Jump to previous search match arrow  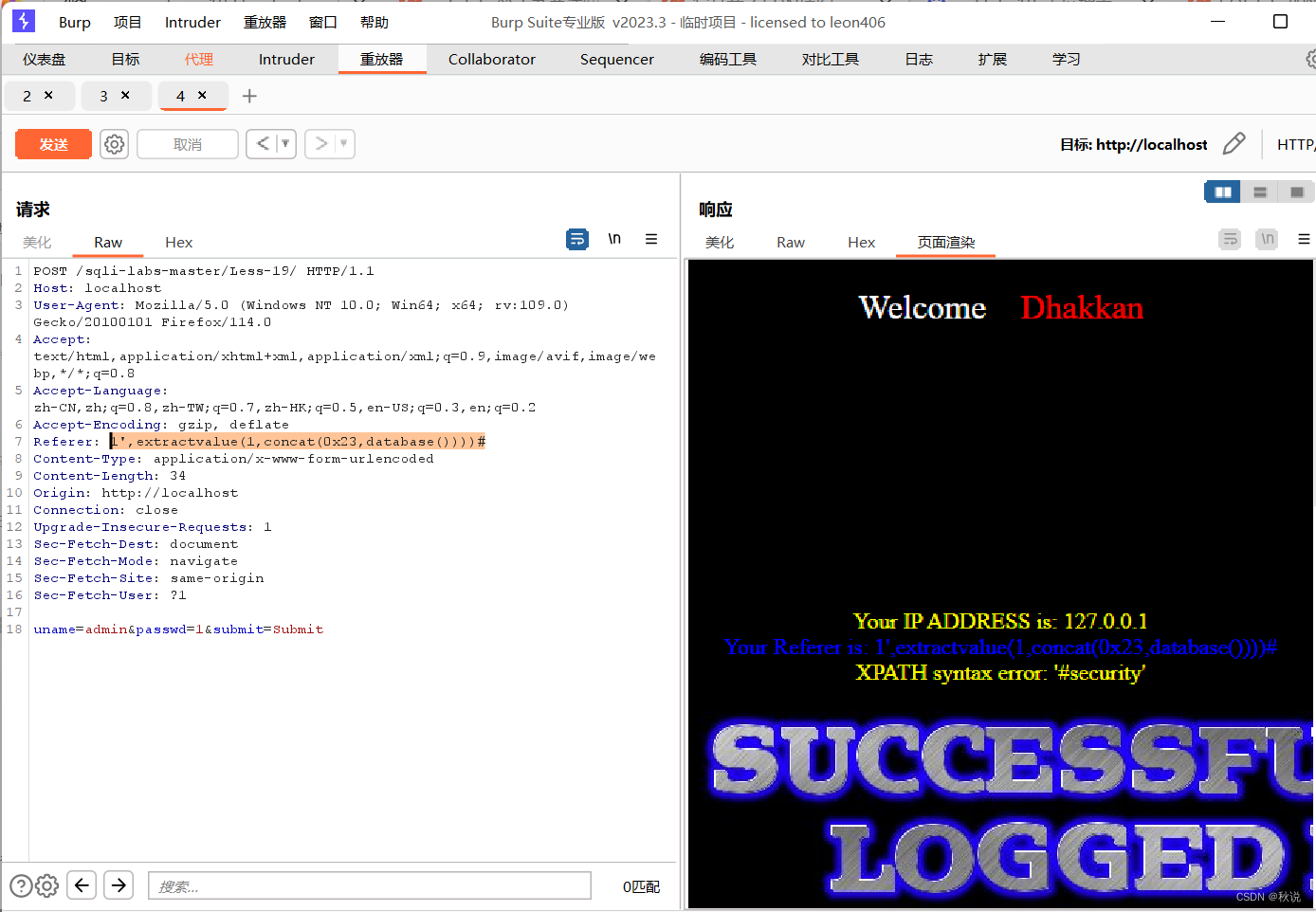(x=82, y=885)
